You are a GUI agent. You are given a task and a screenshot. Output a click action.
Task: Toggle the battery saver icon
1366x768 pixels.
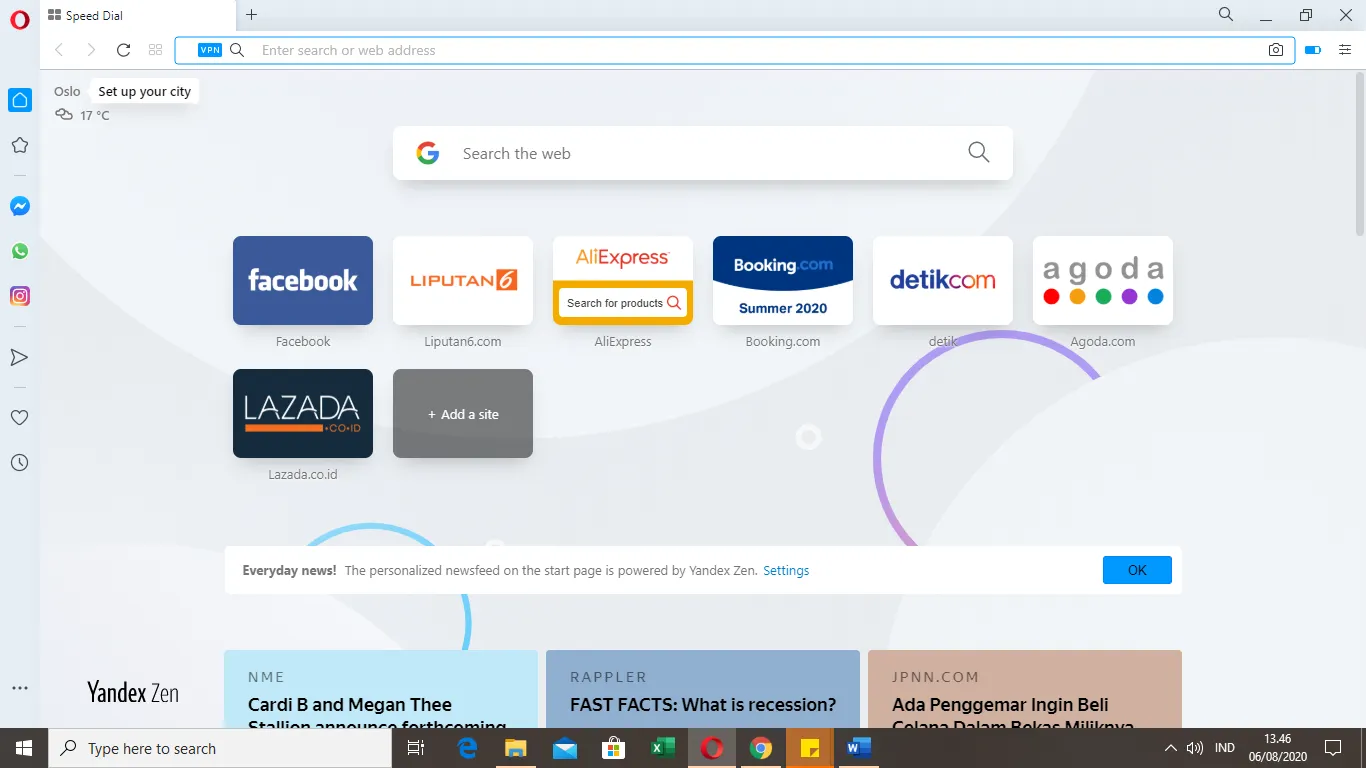[1313, 50]
